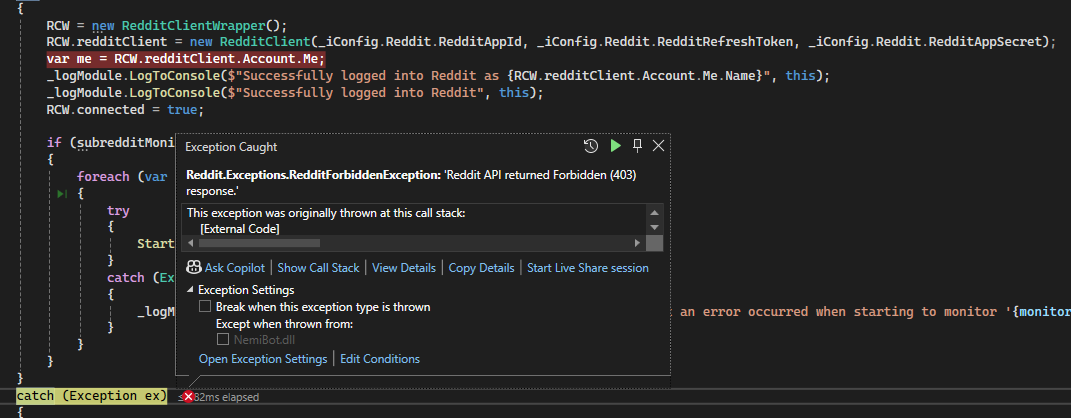
Task: Click the call stack horizontal scrollbar thumb
Action: coord(259,242)
